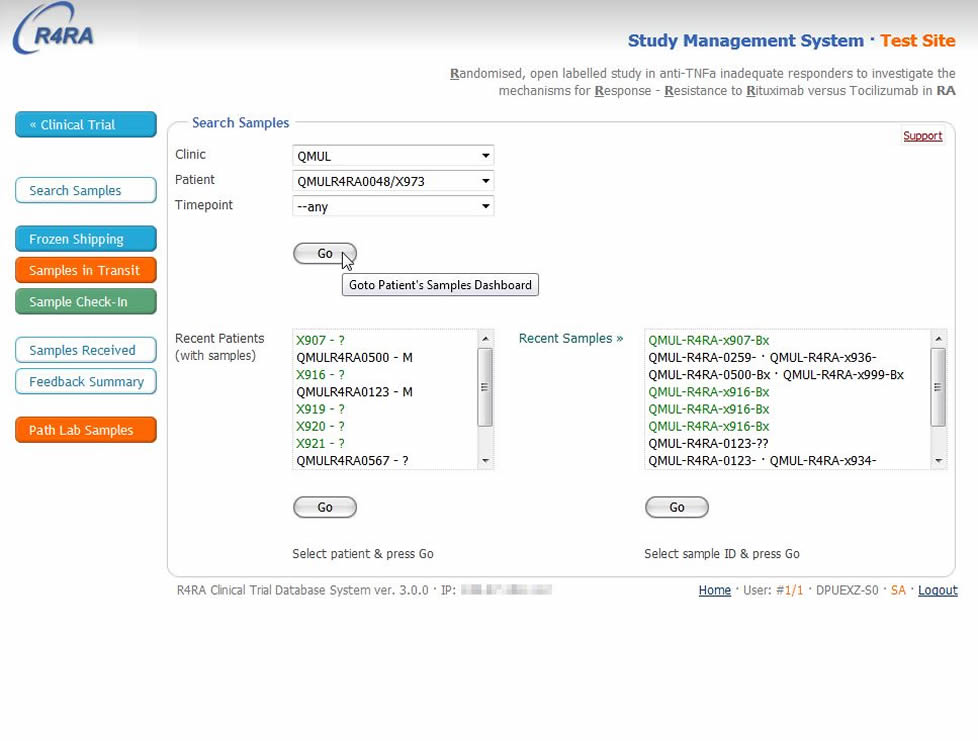Screen dimensions: 978x741
Task: Click the Logout link in footer
Action: pyautogui.click(x=937, y=591)
